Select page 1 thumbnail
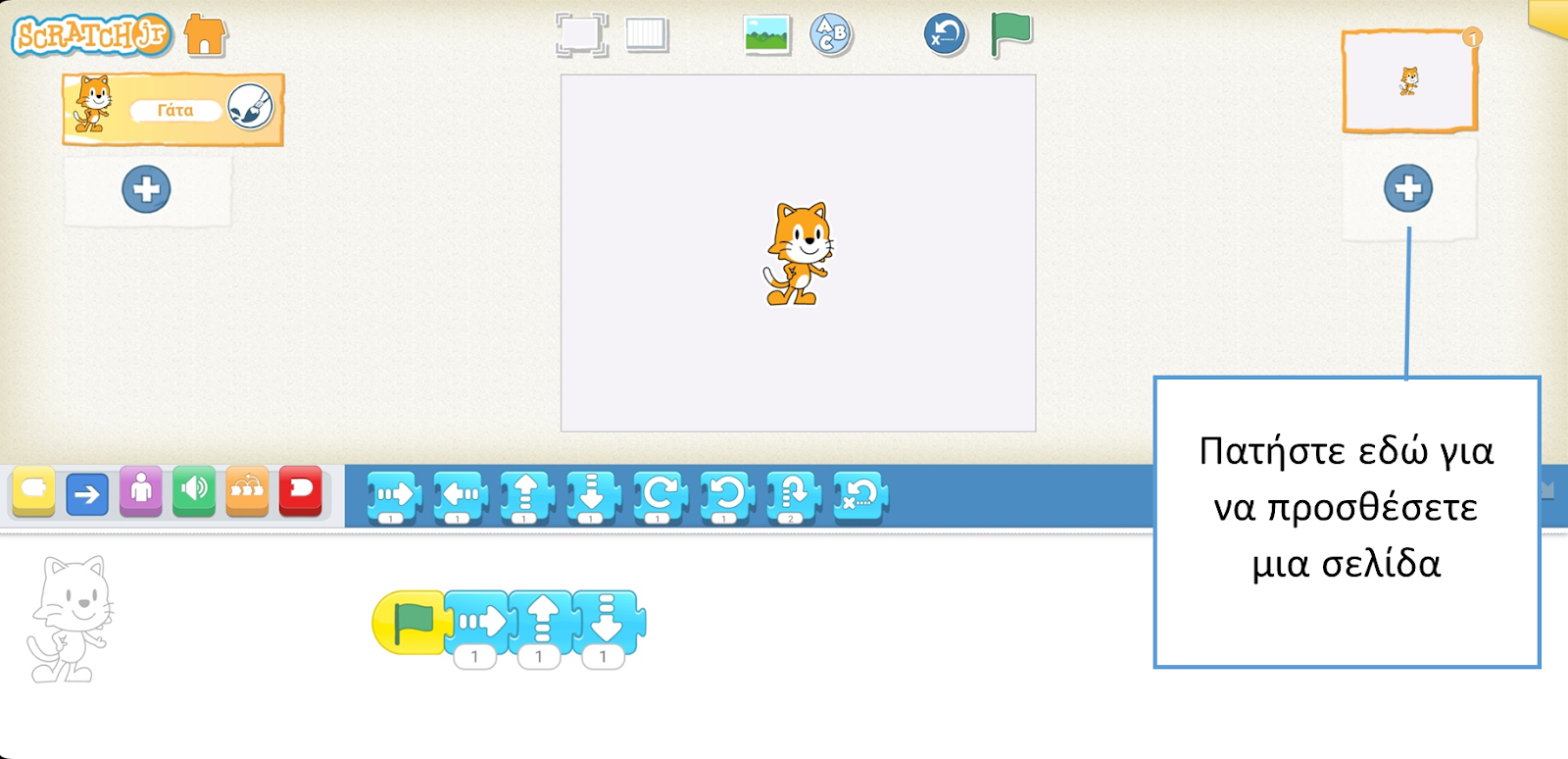Screen dimensions: 1568x759 [x=1409, y=81]
